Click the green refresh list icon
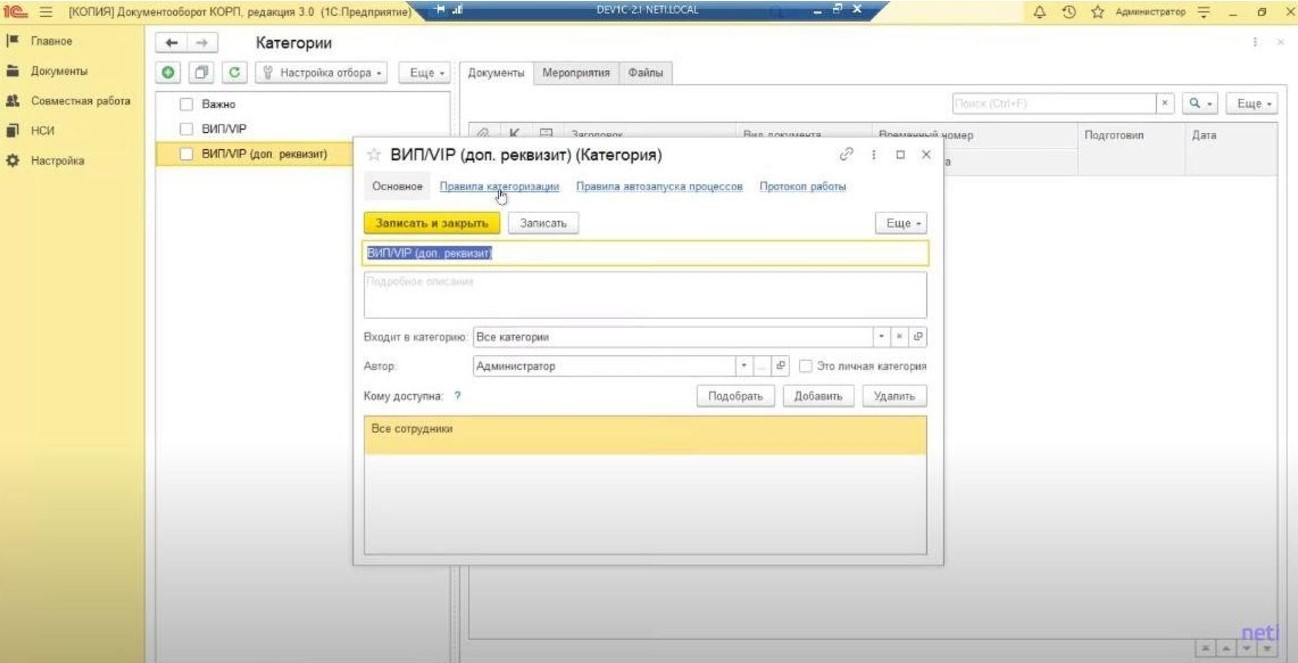Image resolution: width=1298 pixels, height=663 pixels. coord(235,72)
